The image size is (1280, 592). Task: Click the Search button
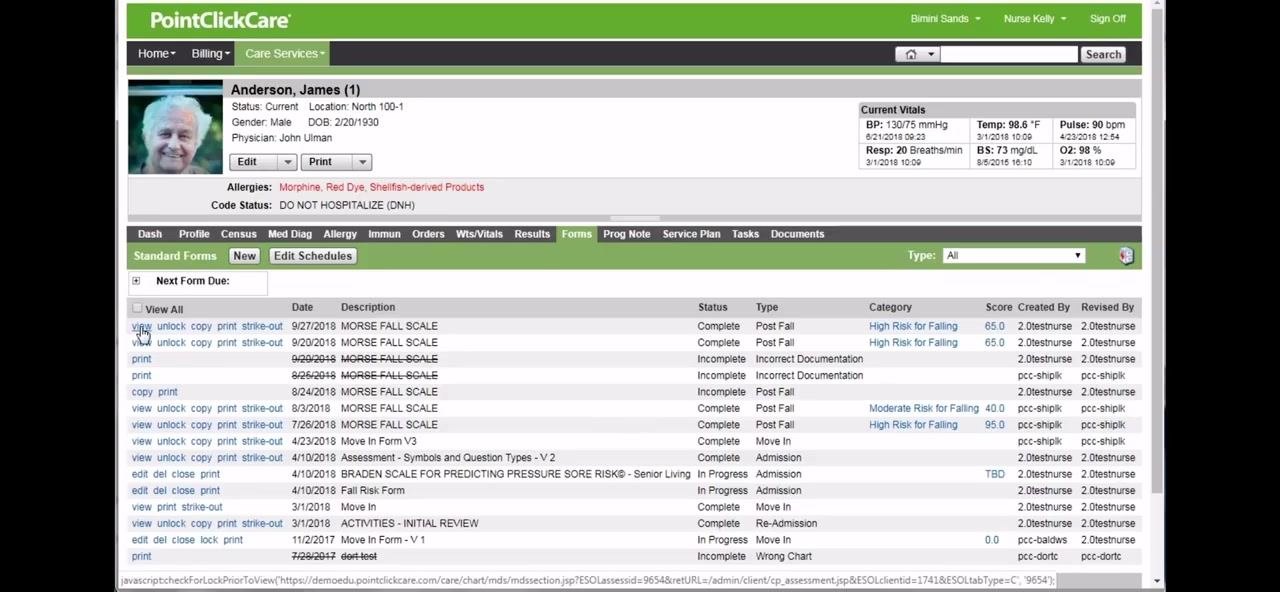coord(1103,54)
